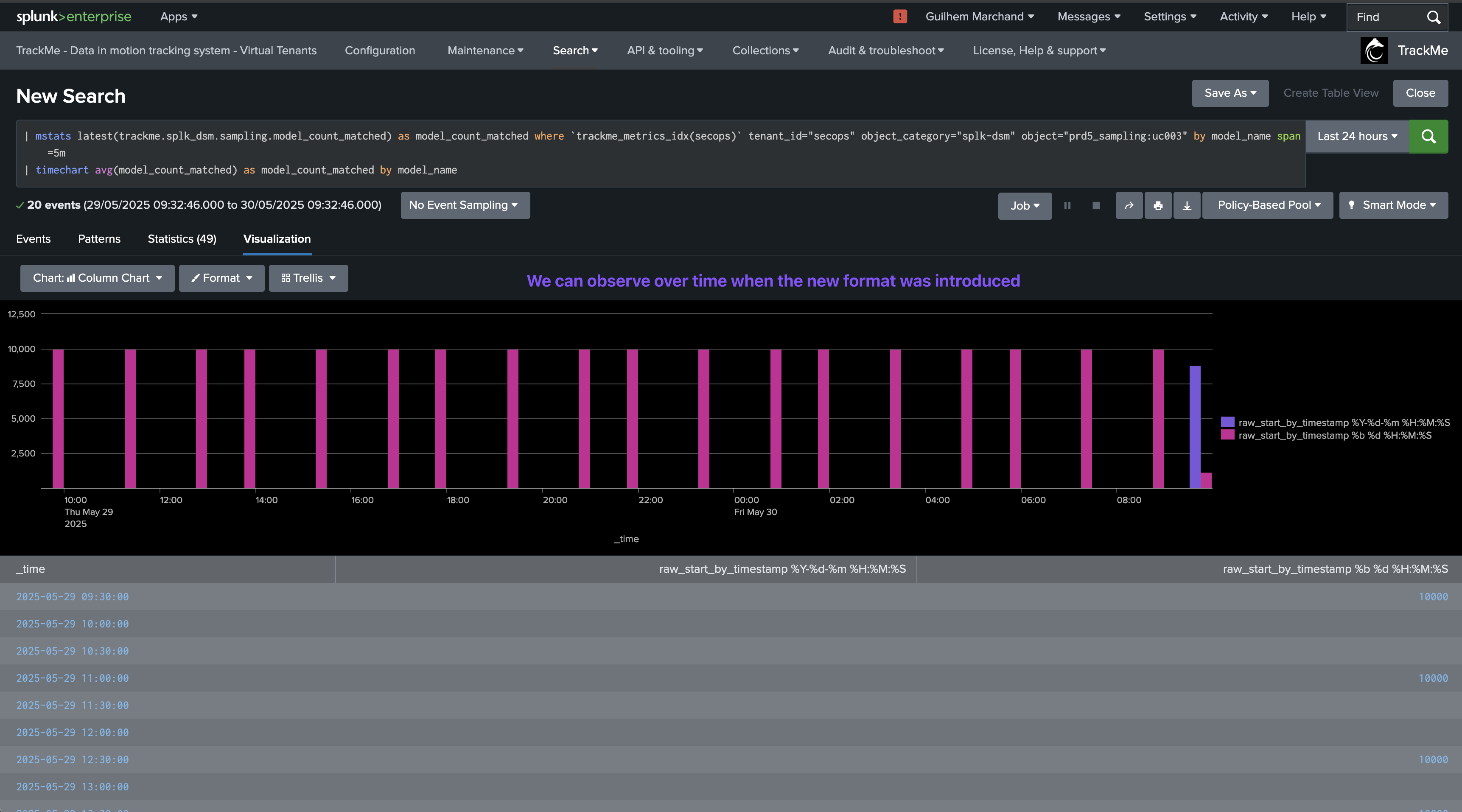Click the share job arrow icon
The image size is (1462, 812).
pos(1129,205)
